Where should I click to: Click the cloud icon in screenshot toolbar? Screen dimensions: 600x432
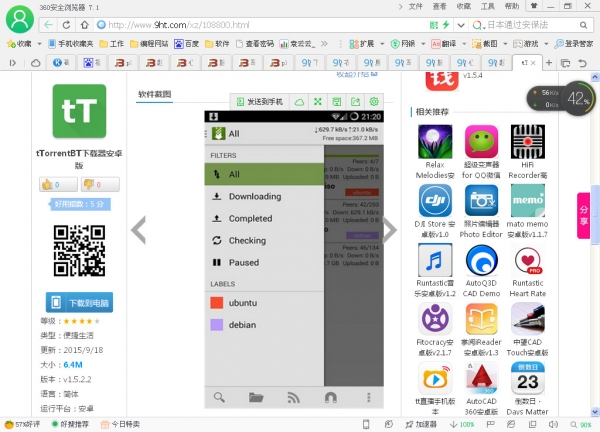coord(299,102)
